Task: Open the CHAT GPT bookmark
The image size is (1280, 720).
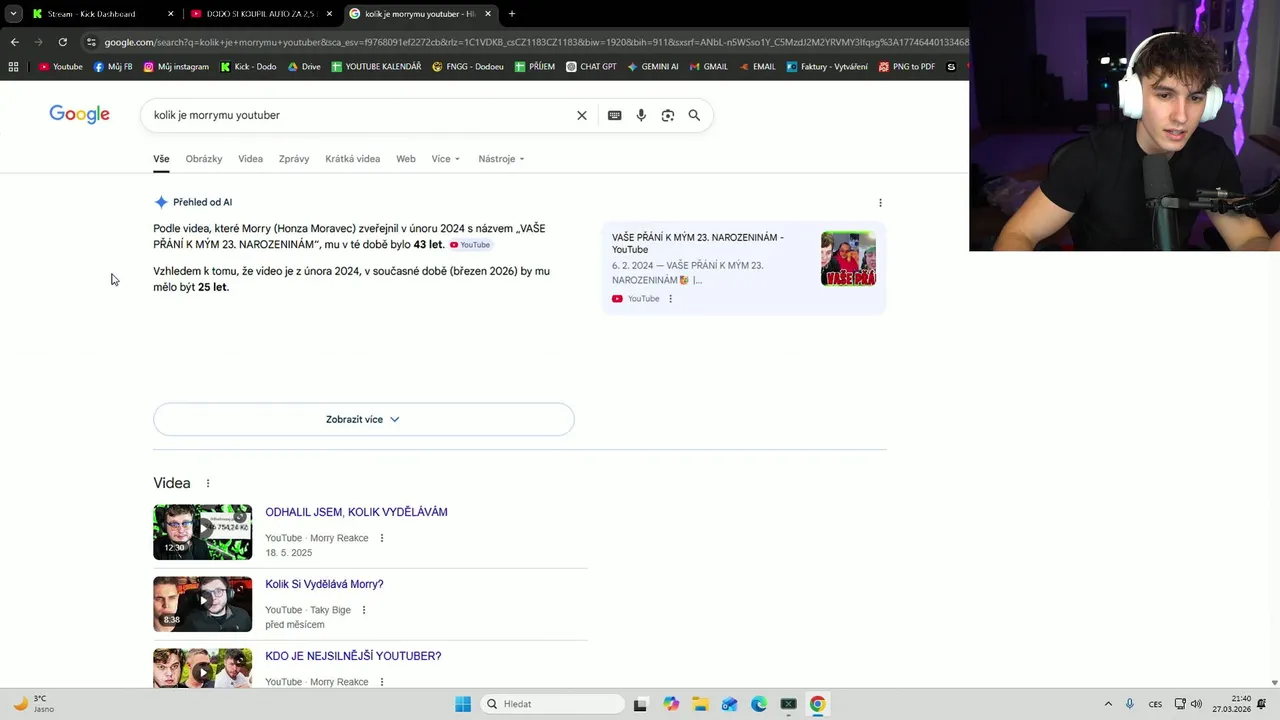Action: tap(591, 67)
